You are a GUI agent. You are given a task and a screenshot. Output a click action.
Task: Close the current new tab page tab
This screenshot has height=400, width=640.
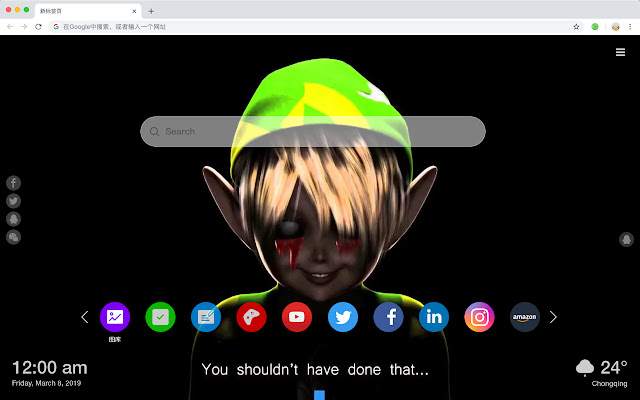point(134,11)
